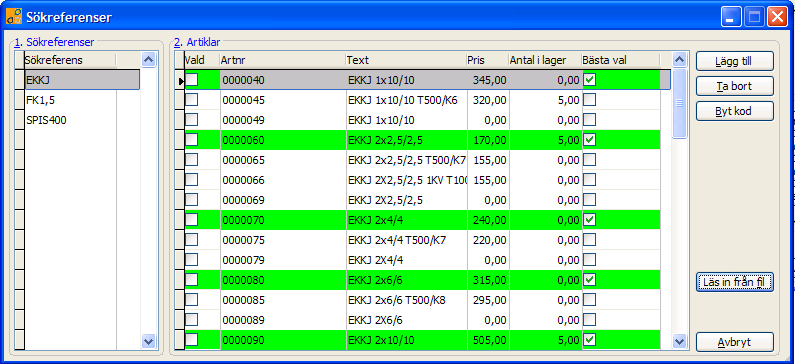Sort by the Artnr column header
Viewport: 795px width, 364px height.
coord(282,60)
